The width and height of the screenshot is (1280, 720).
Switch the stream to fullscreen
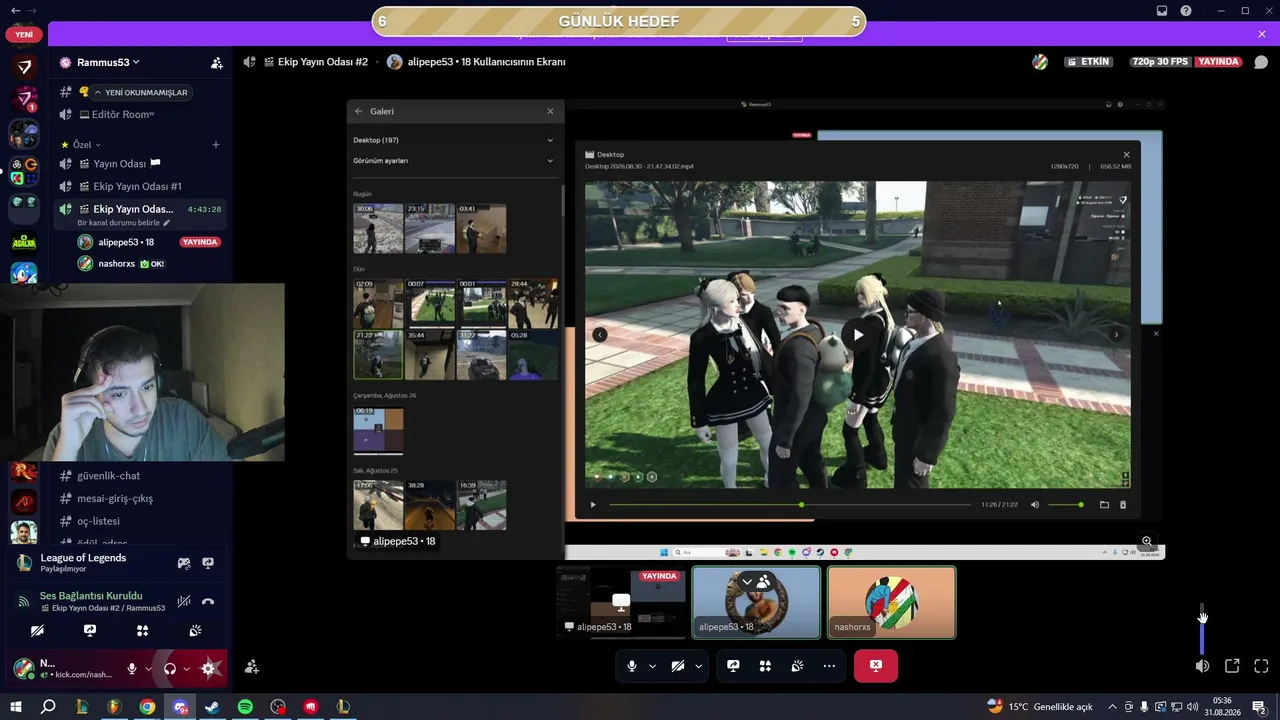(x=1261, y=666)
